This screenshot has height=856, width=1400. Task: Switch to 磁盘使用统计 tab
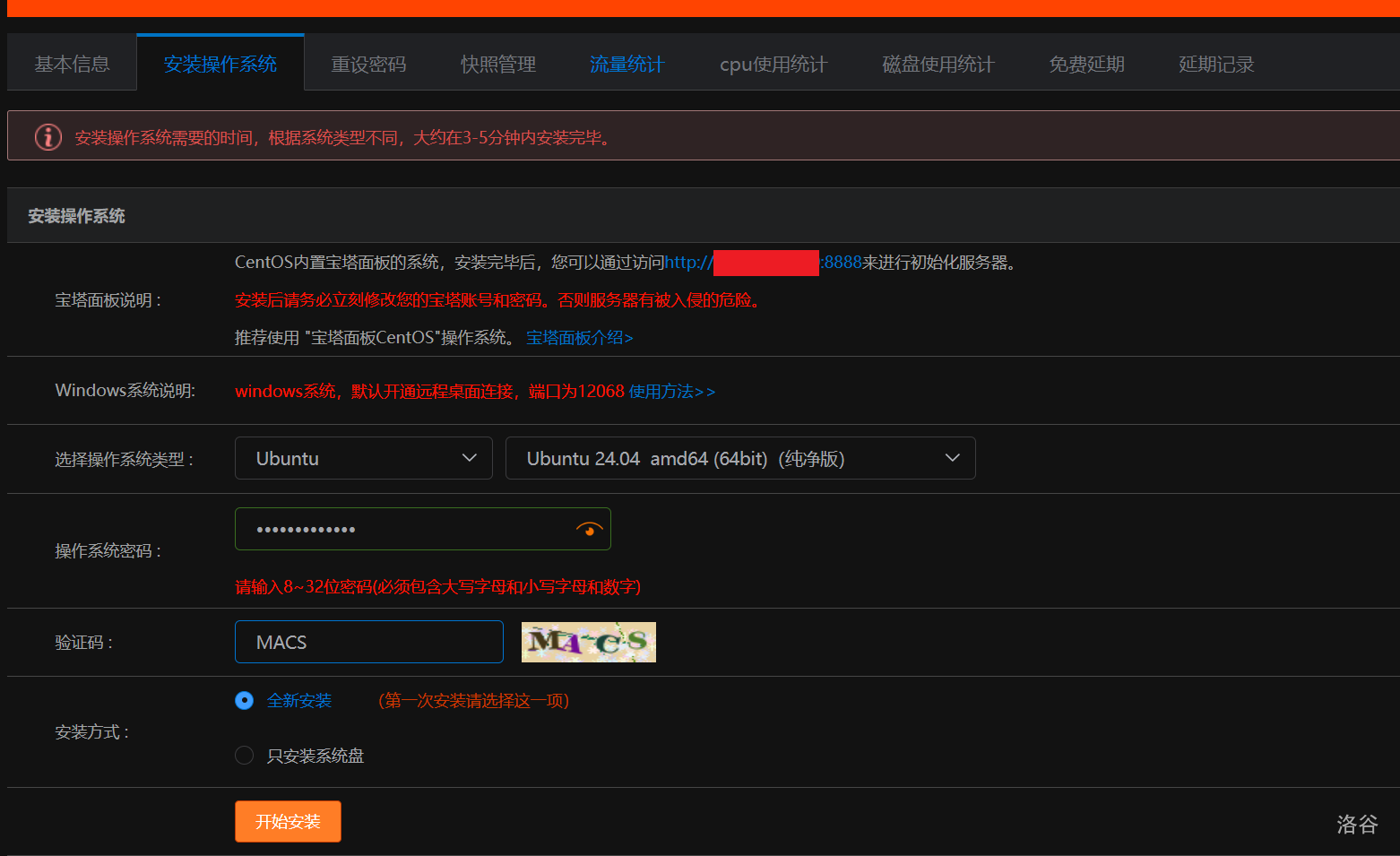(x=938, y=64)
